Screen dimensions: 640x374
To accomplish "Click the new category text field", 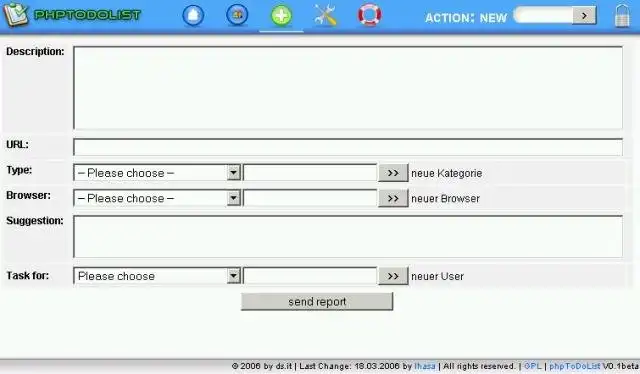I will [x=310, y=173].
